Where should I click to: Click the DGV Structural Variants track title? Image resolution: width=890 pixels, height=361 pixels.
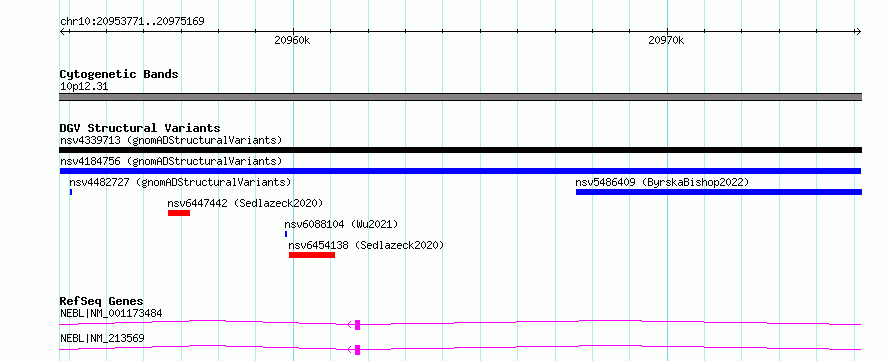click(140, 128)
